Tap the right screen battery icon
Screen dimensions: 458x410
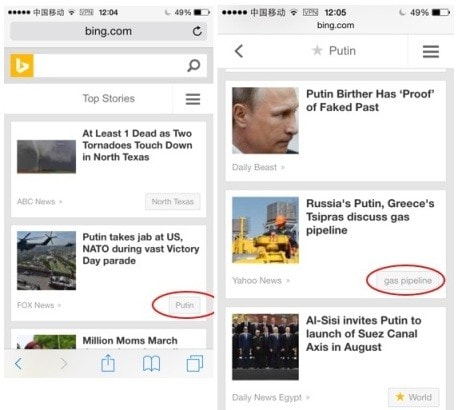pyautogui.click(x=441, y=13)
